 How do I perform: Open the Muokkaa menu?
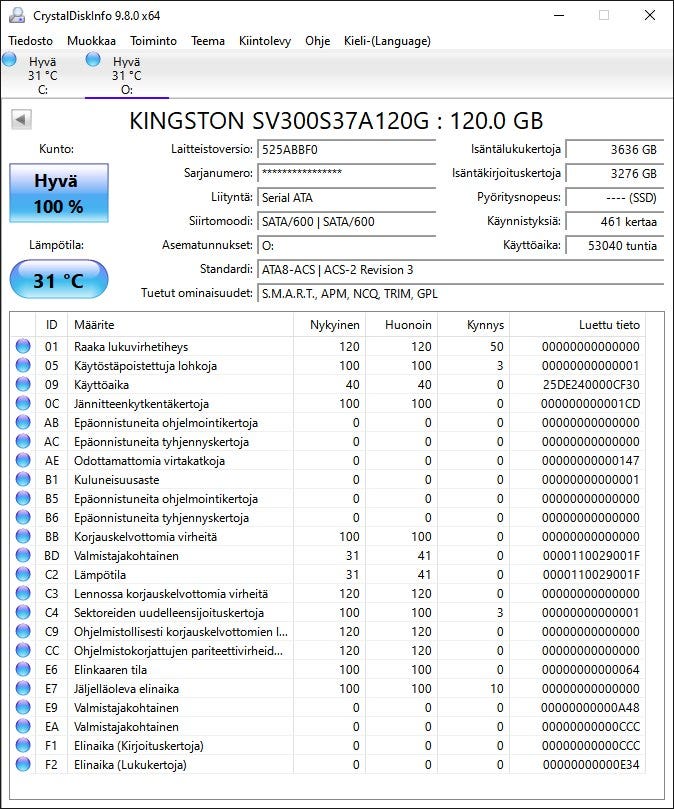click(91, 41)
